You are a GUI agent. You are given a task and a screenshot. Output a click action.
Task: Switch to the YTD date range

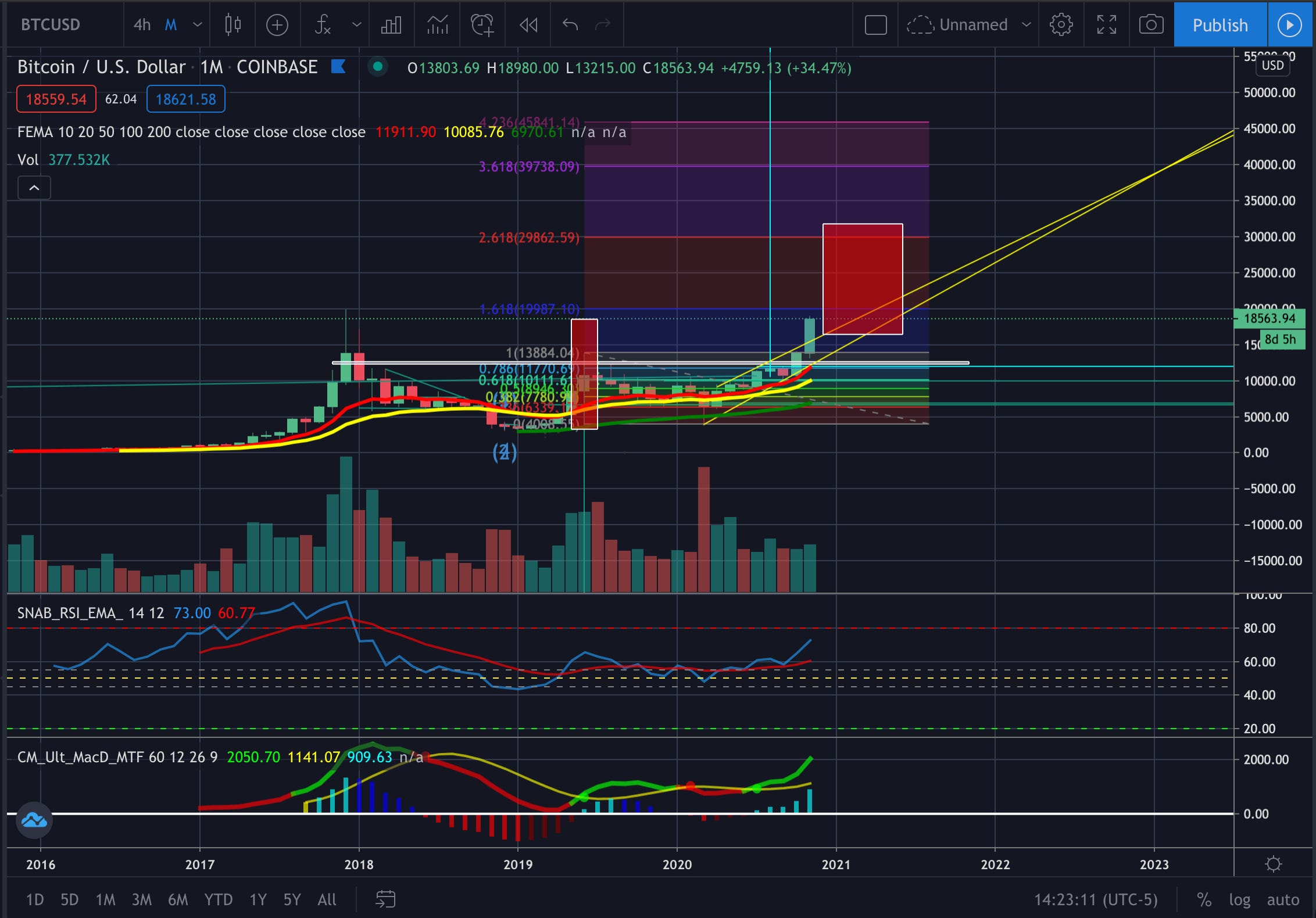218,899
